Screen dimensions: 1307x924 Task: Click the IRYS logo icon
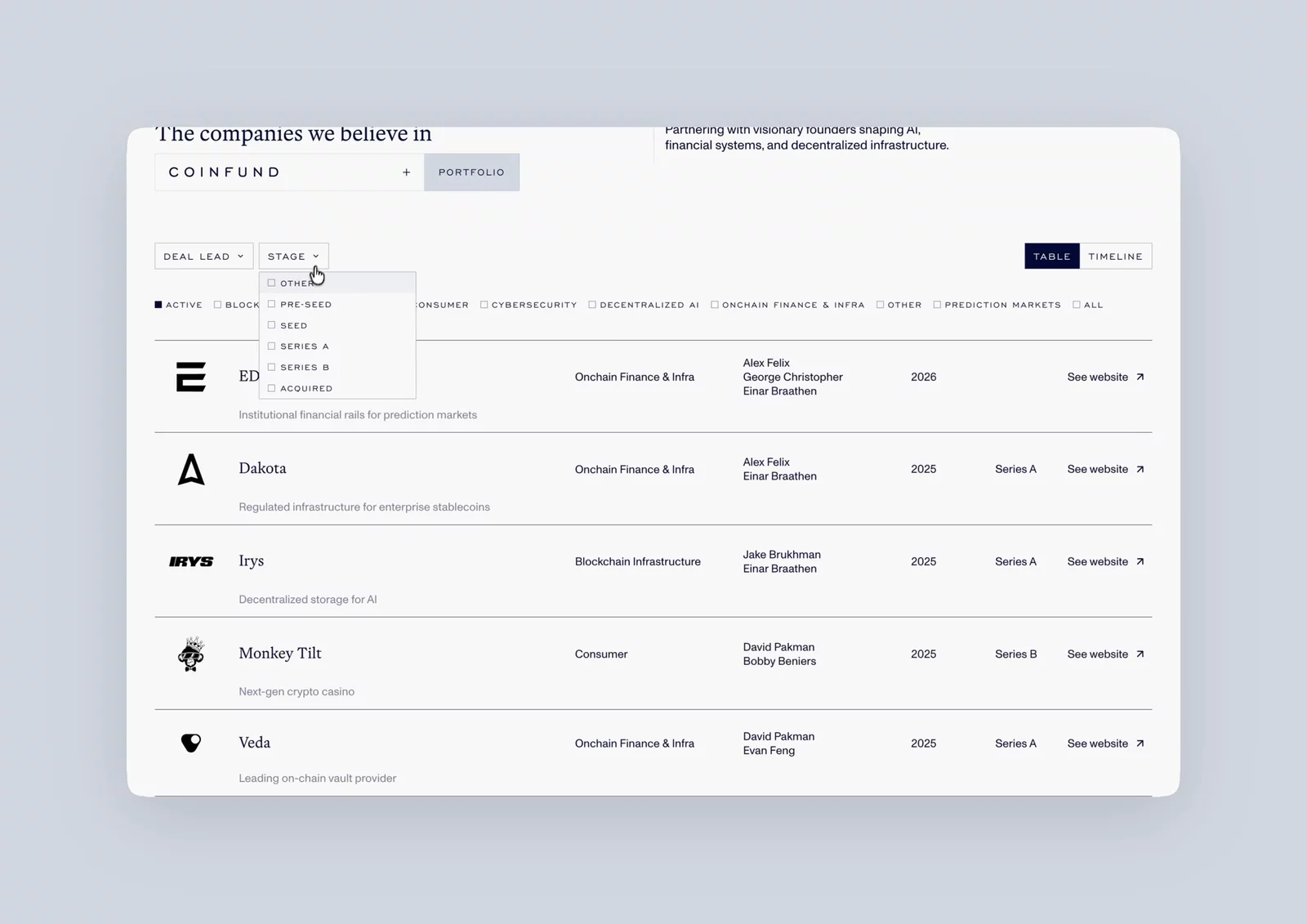coord(191,561)
